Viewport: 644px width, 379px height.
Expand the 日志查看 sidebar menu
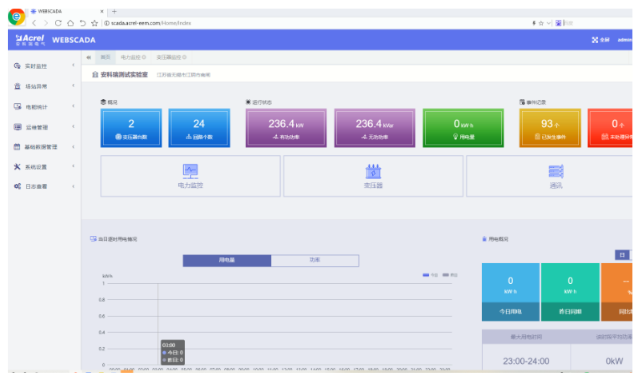[x=44, y=186]
